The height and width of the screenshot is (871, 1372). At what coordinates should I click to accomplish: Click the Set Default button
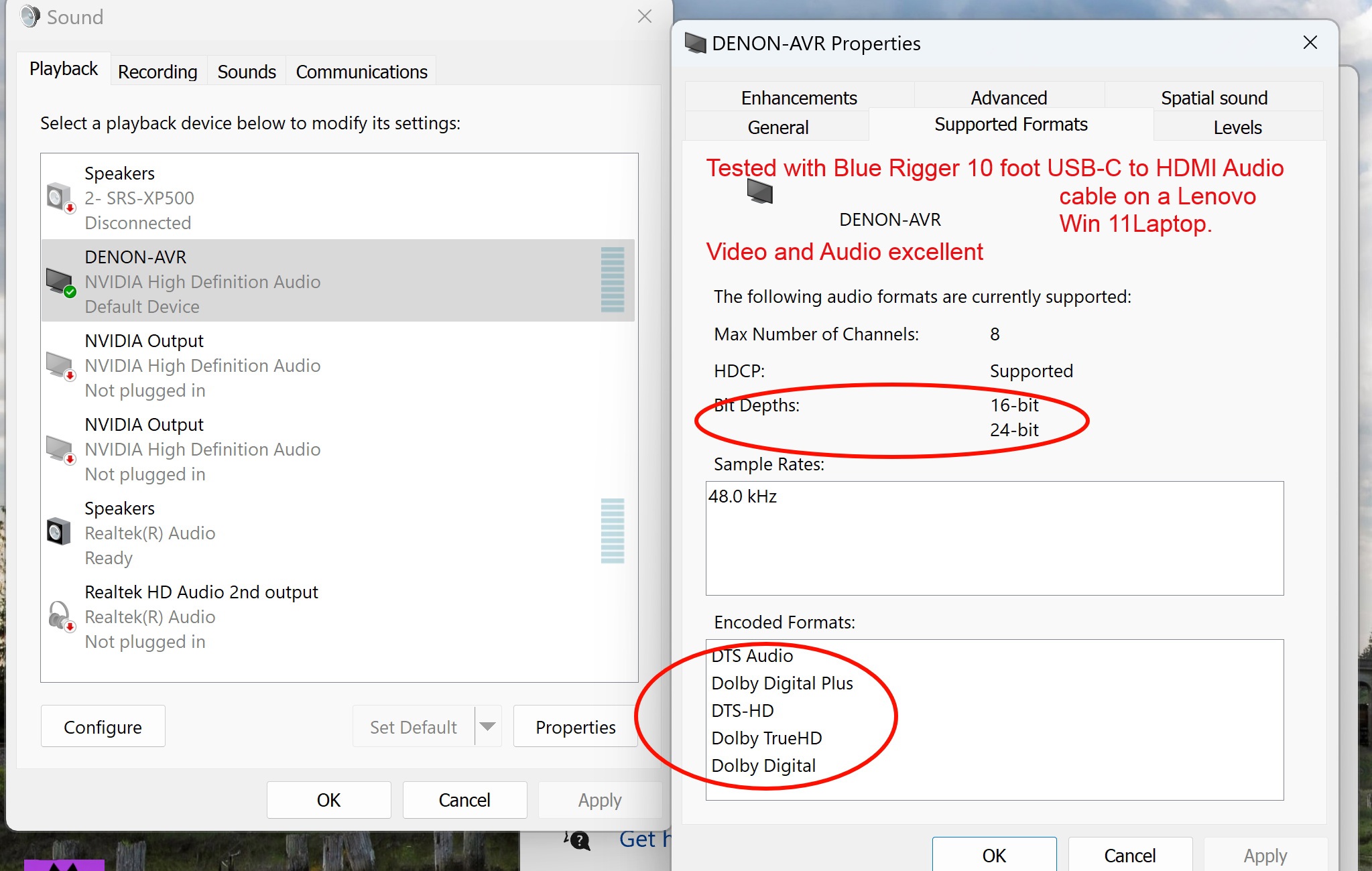(414, 727)
